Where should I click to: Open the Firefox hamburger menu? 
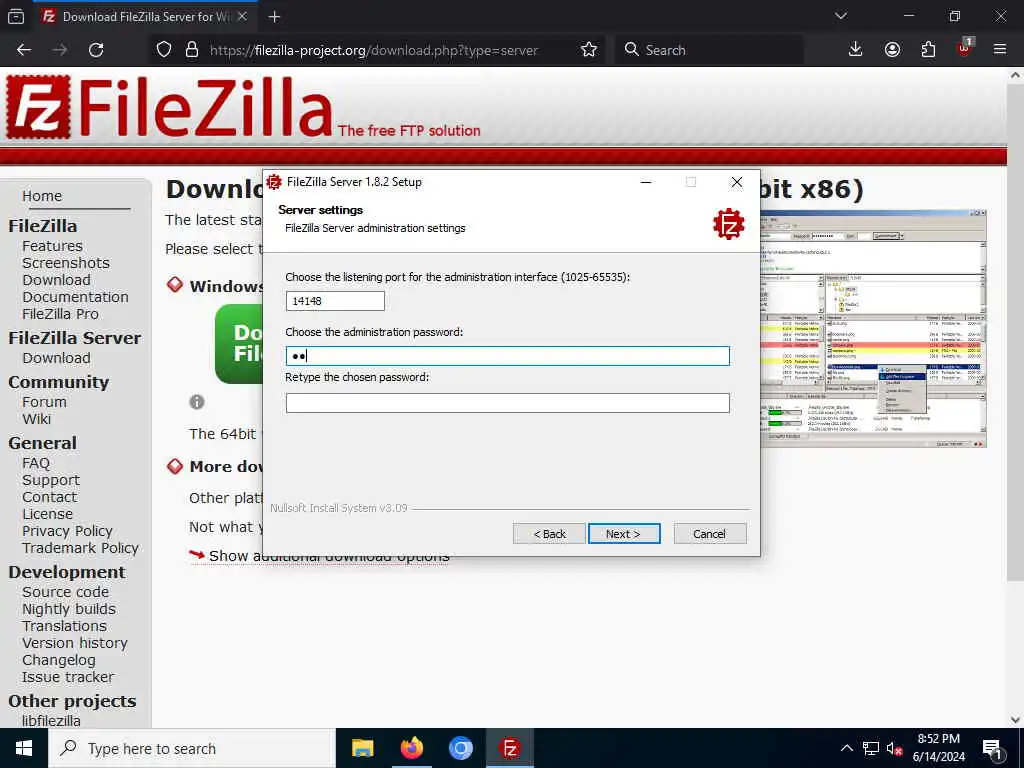pyautogui.click(x=1000, y=50)
